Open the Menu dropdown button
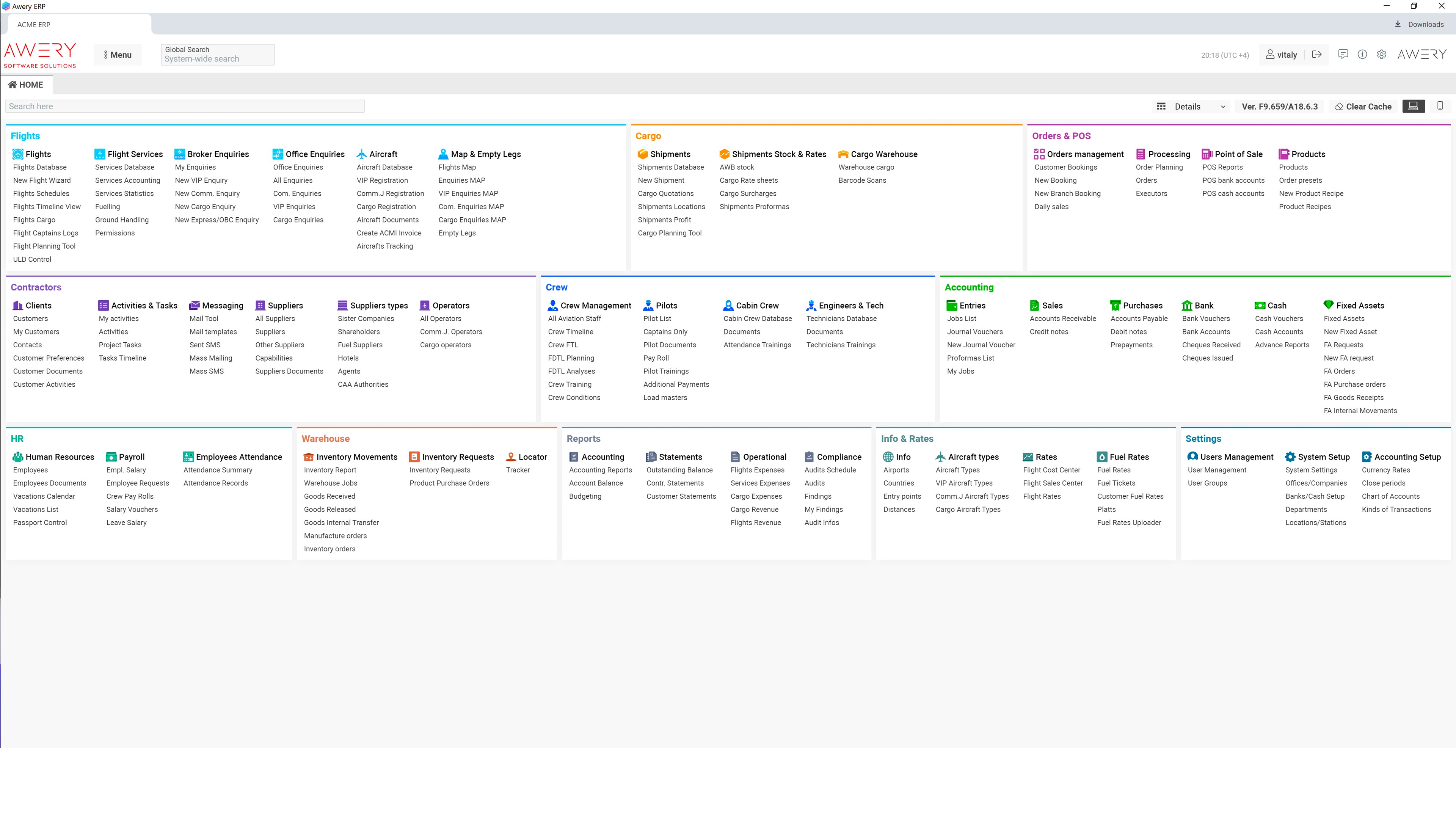Screen dimensions: 1456x819 click(118, 55)
